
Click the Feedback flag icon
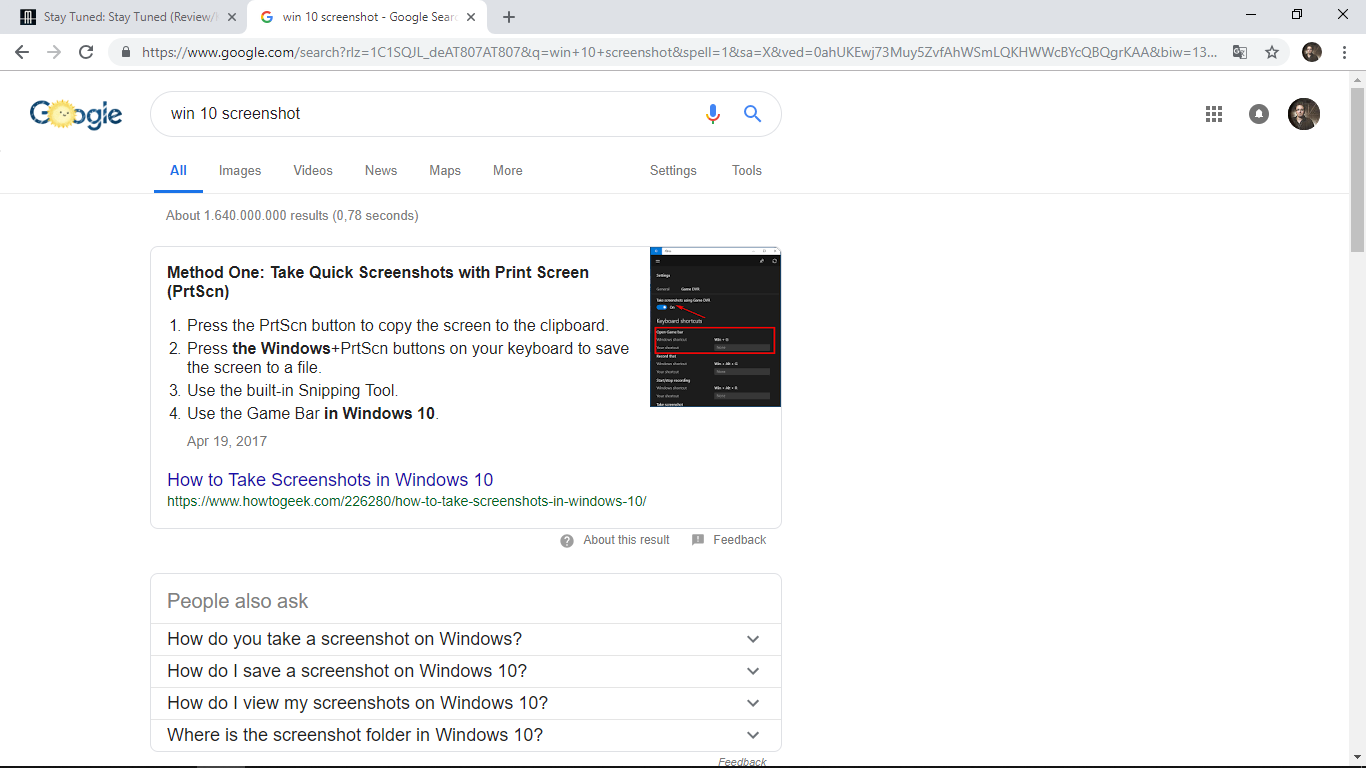tap(698, 540)
